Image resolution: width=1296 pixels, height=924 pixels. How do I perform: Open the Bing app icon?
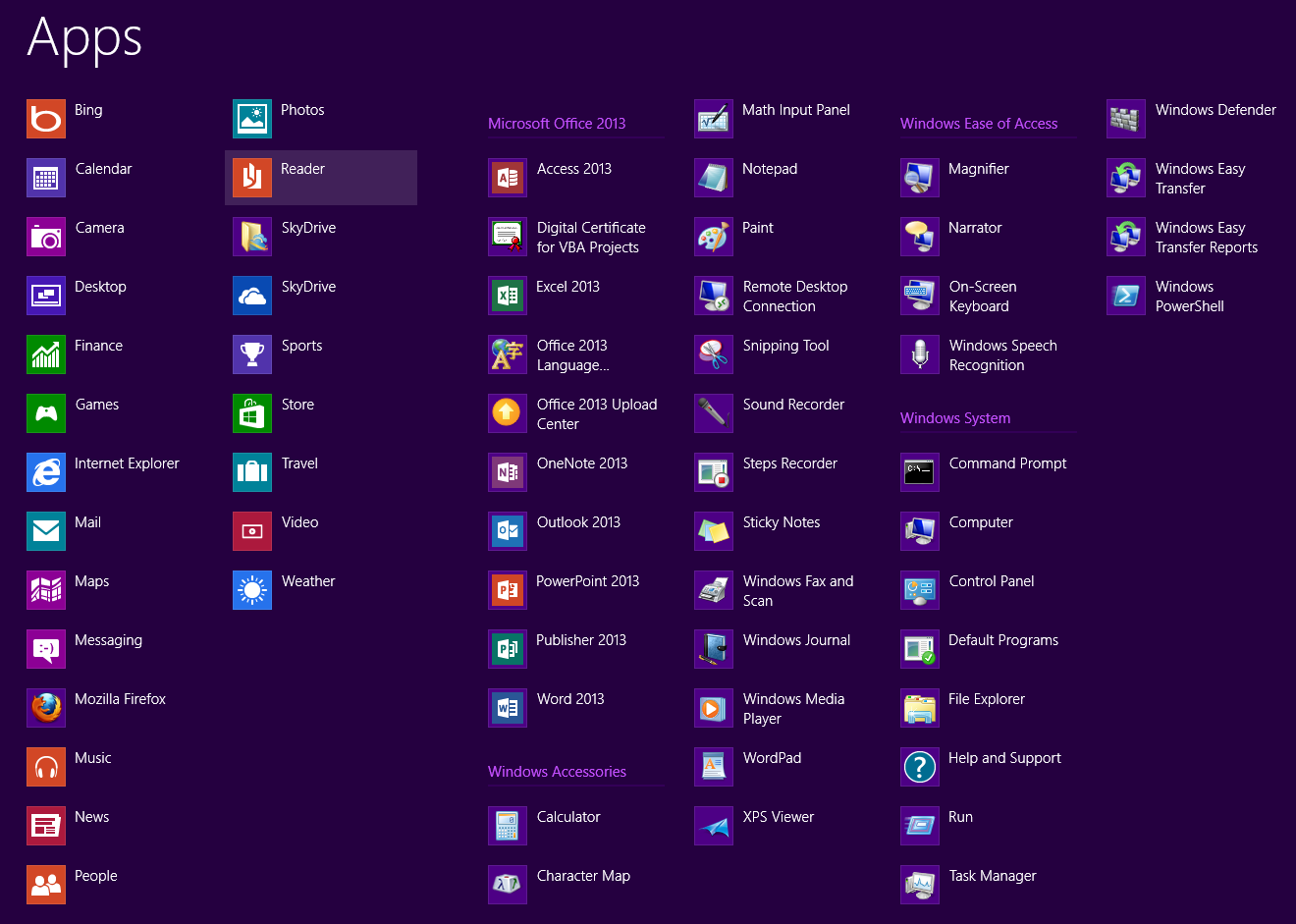(x=46, y=119)
